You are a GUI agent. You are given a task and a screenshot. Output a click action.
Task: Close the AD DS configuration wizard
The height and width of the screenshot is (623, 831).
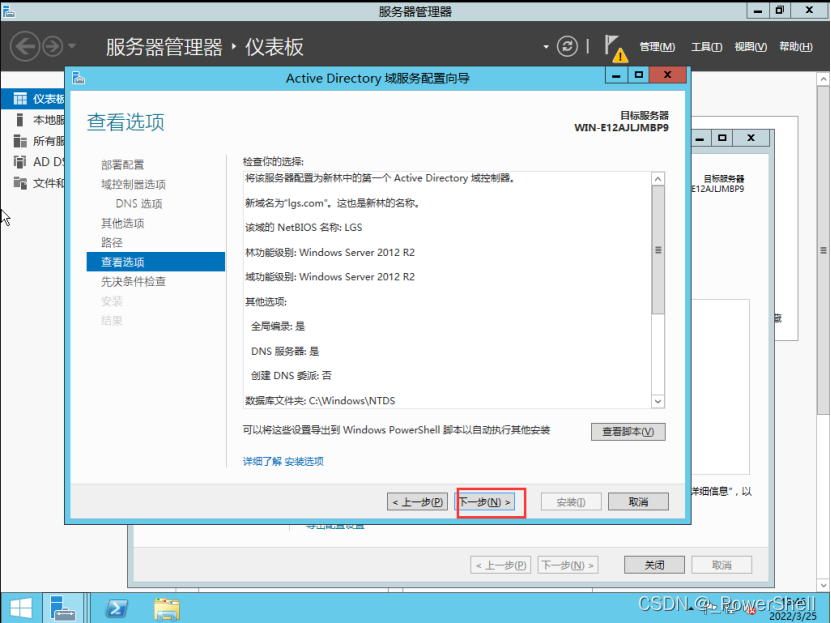pos(668,75)
